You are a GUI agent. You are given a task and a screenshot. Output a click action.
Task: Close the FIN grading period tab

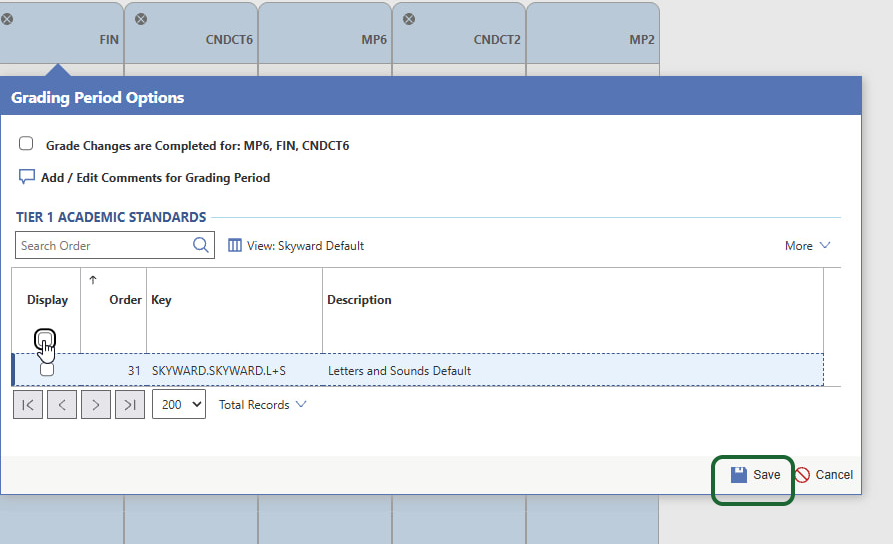click(7, 19)
